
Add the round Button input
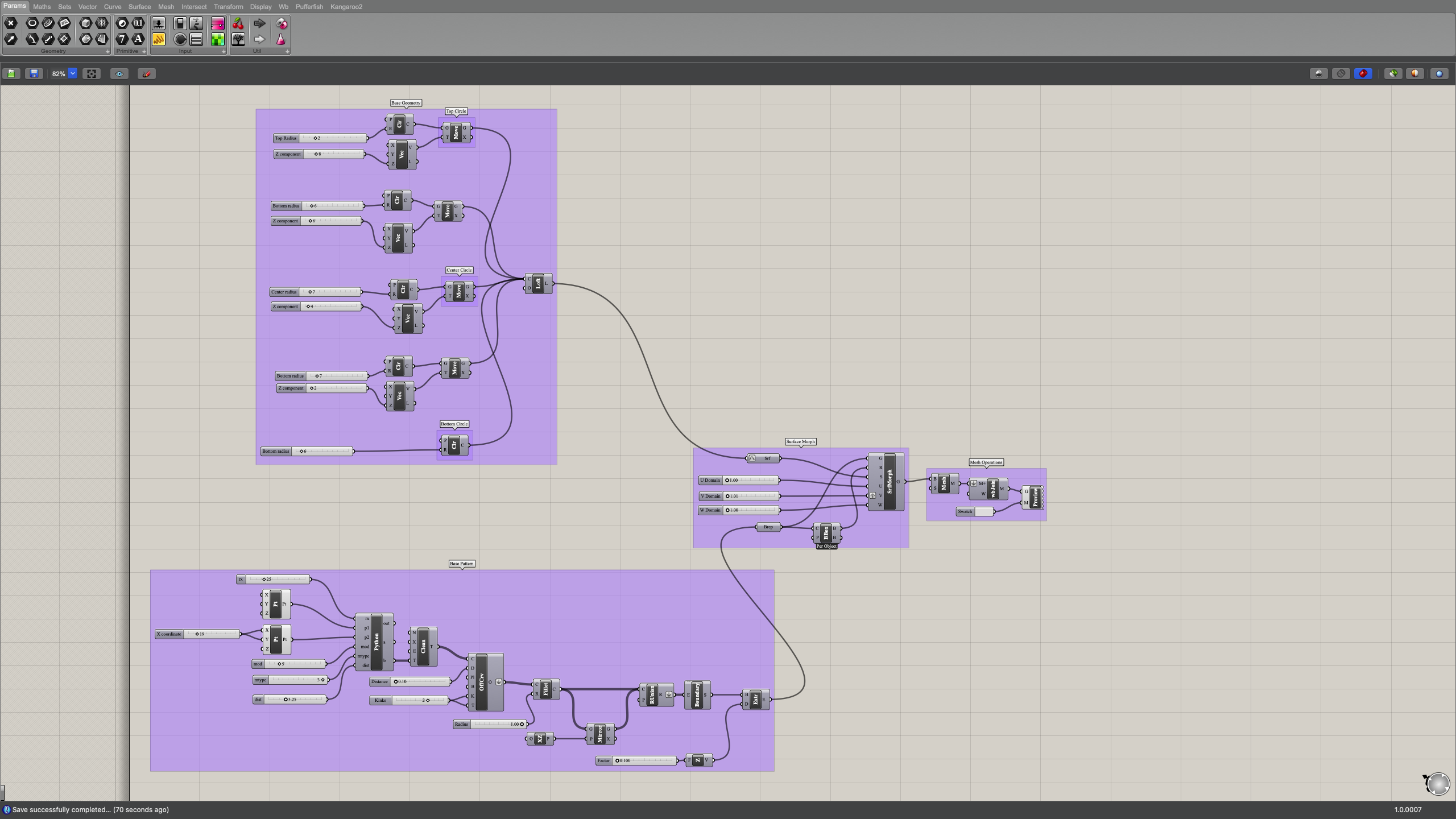(180, 39)
